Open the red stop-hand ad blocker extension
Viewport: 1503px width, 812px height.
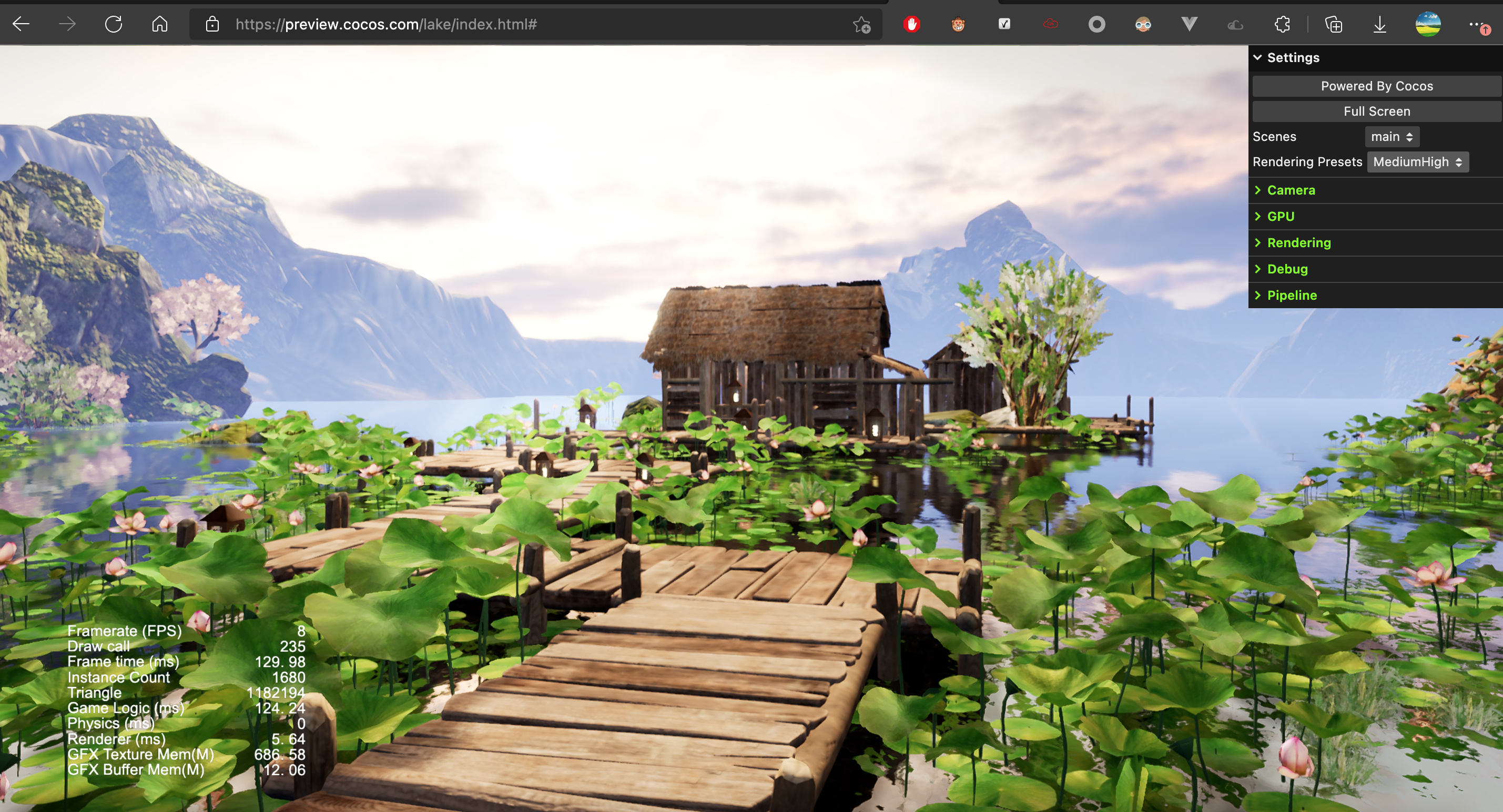coord(911,24)
